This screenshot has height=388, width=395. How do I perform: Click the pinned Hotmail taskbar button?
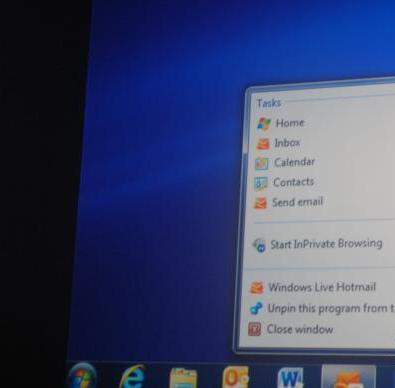pos(349,377)
